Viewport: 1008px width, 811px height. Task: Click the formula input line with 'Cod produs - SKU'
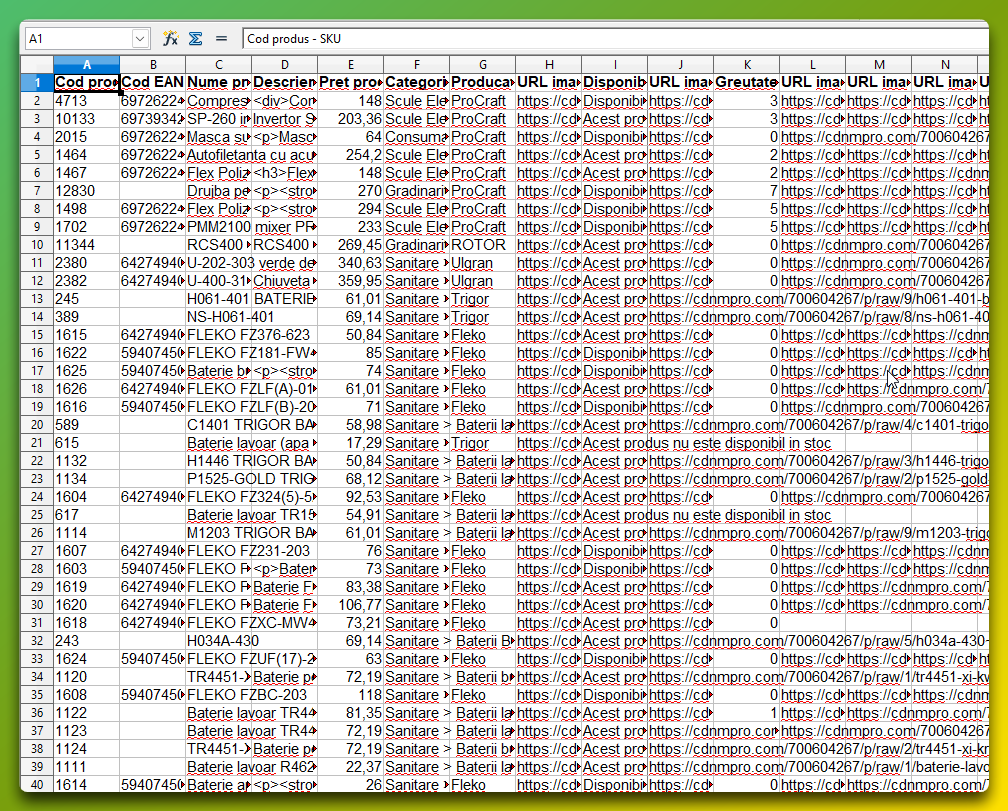(600, 38)
